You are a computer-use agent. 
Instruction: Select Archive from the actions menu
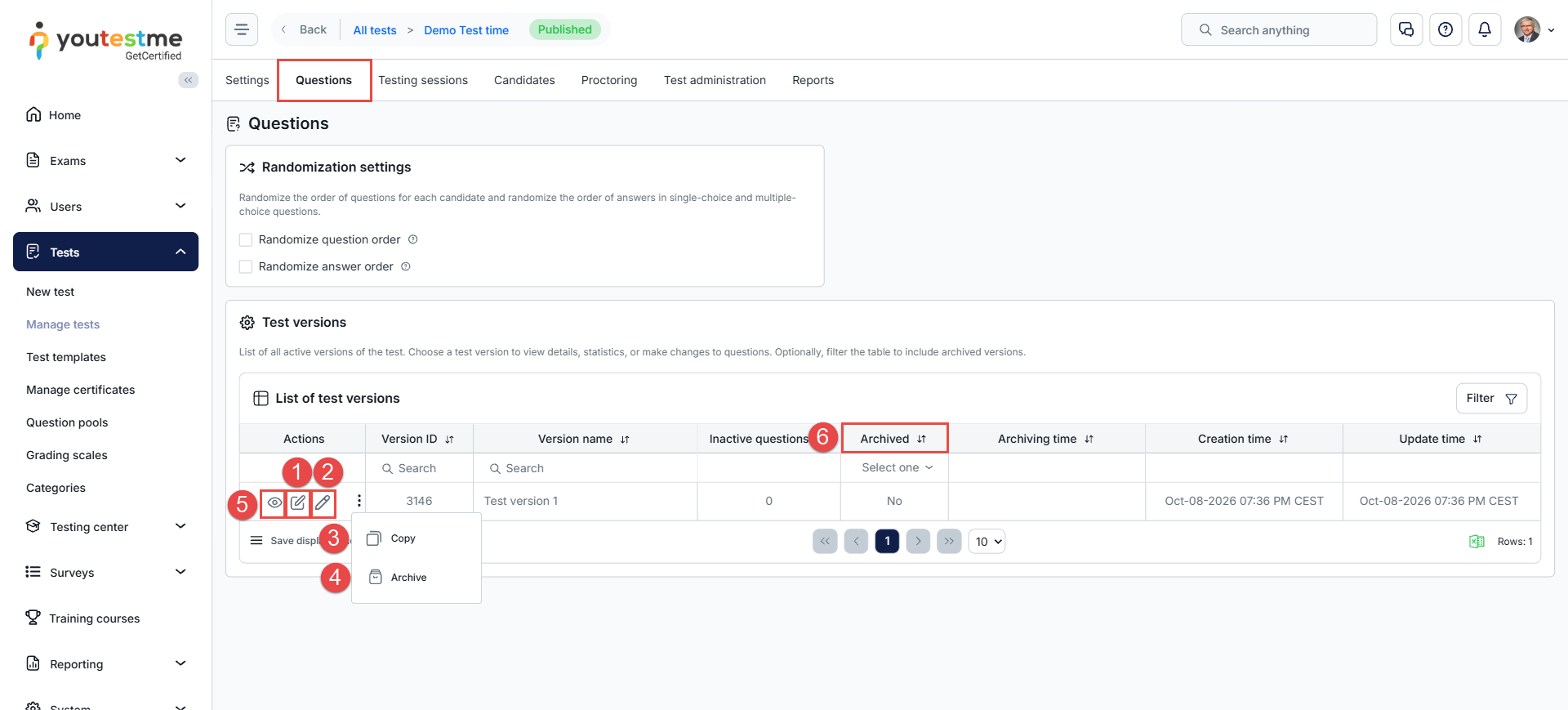click(x=416, y=578)
